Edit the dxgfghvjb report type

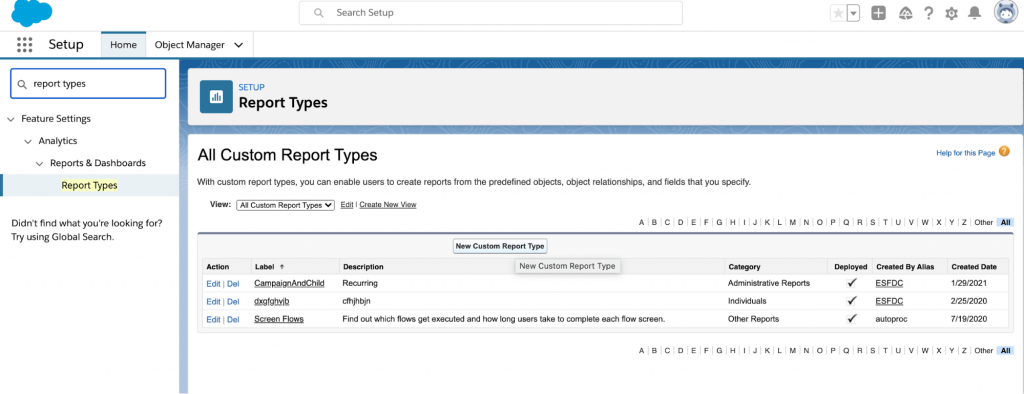point(213,301)
